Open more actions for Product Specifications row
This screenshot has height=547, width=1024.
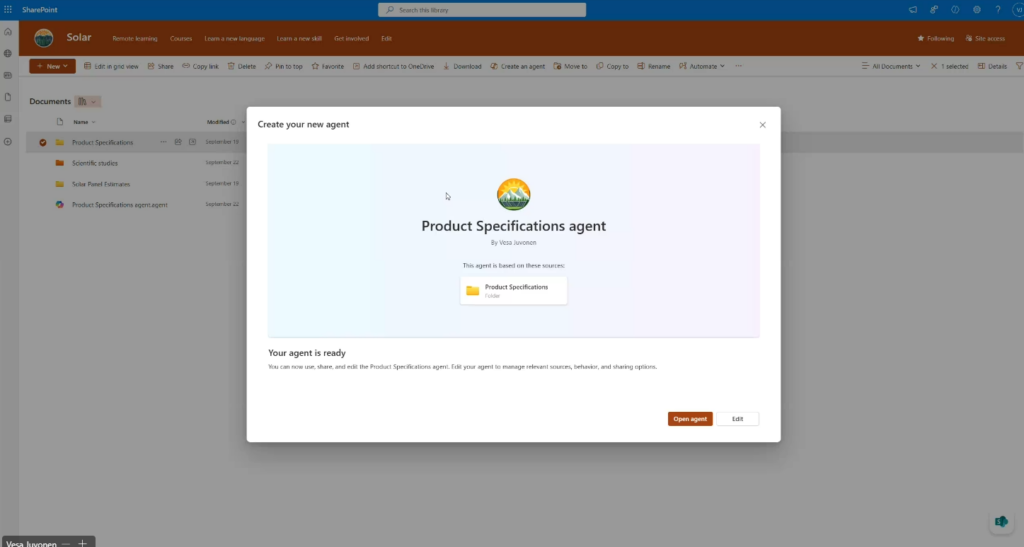(x=163, y=142)
